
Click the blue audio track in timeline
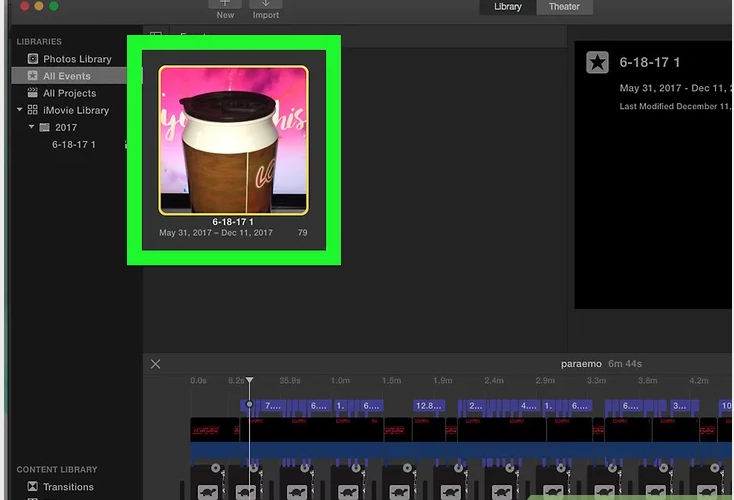(x=461, y=450)
